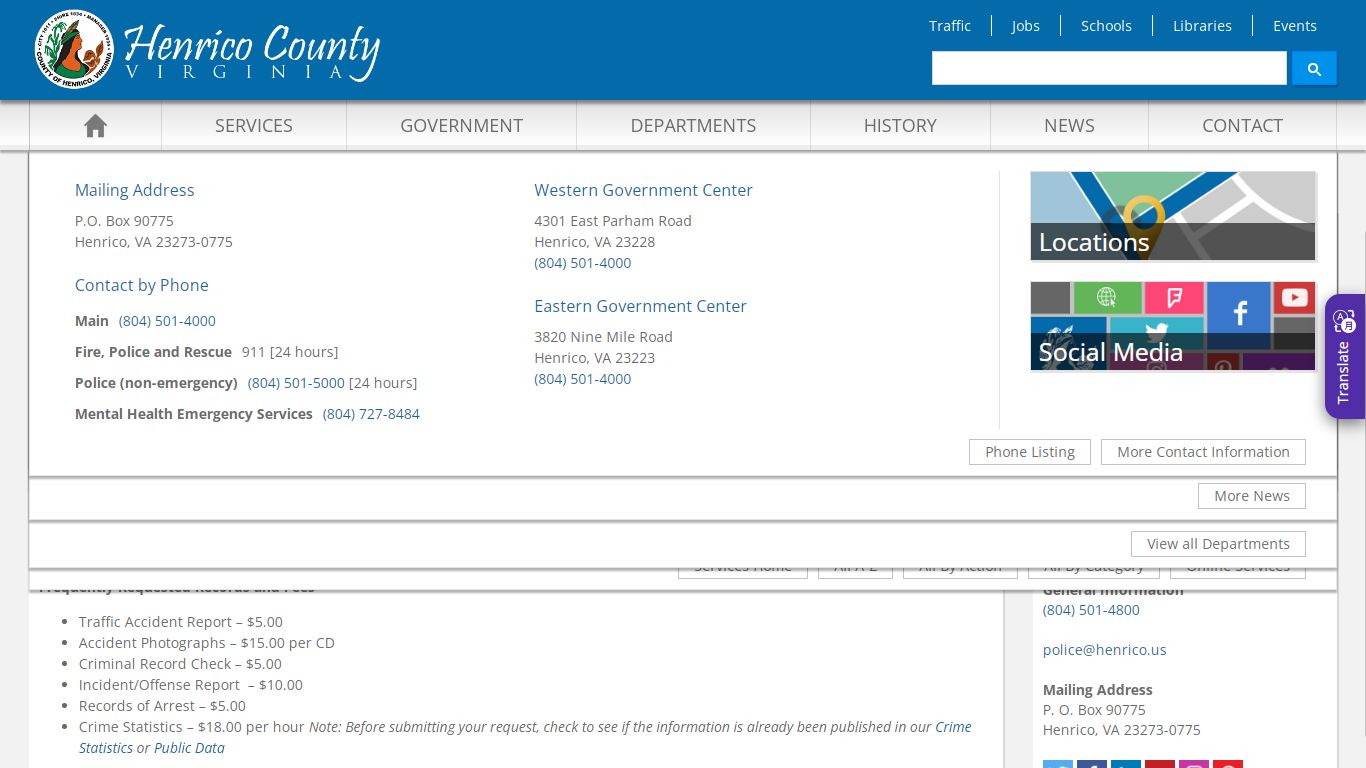Open the Contact menu
This screenshot has width=1366, height=768.
1242,125
